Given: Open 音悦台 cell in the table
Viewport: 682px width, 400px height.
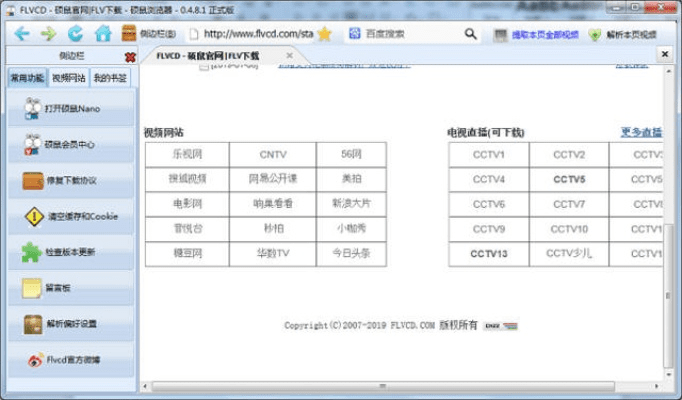Looking at the screenshot, I should tap(187, 229).
